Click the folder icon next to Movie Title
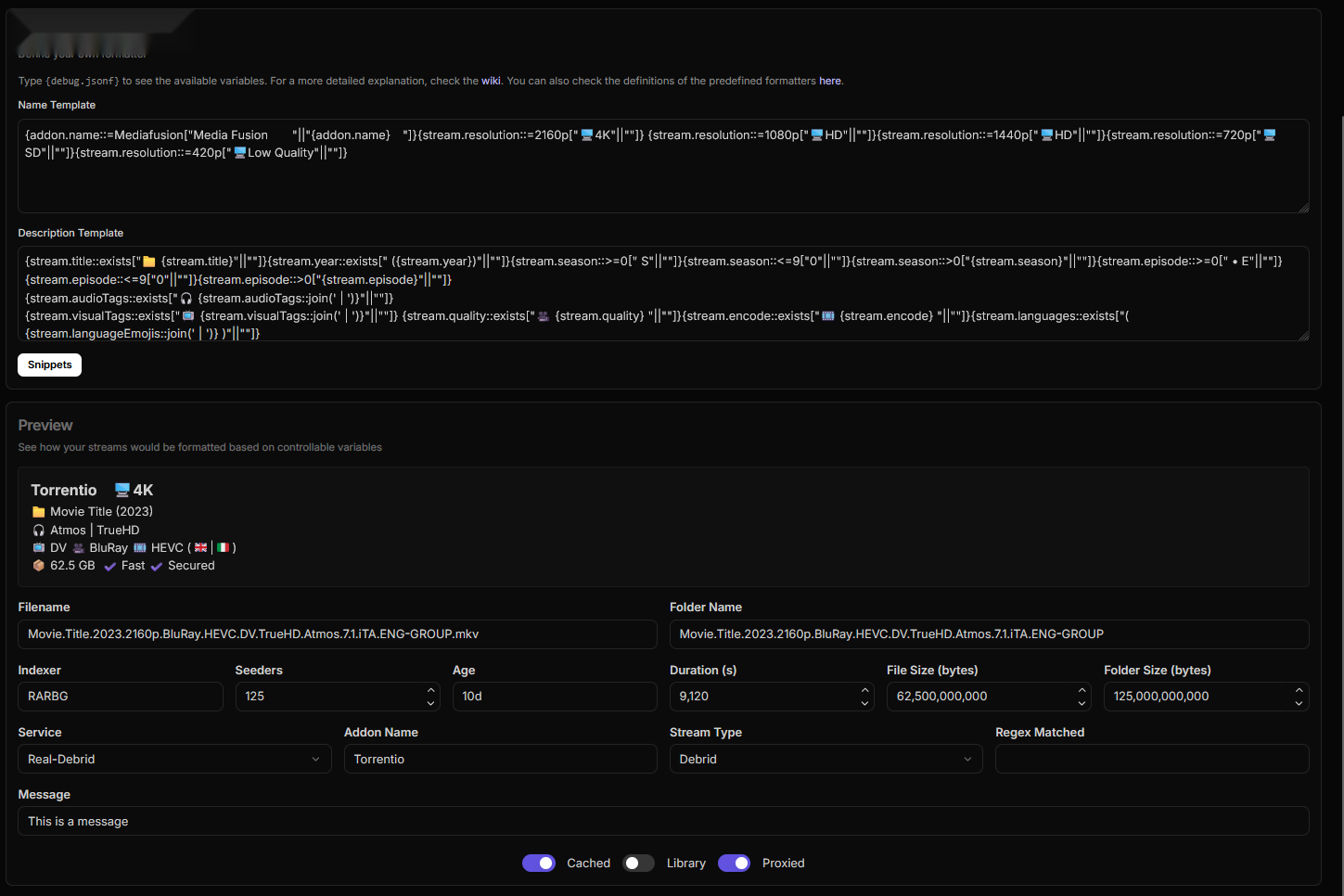This screenshot has height=896, width=1344. [38, 512]
